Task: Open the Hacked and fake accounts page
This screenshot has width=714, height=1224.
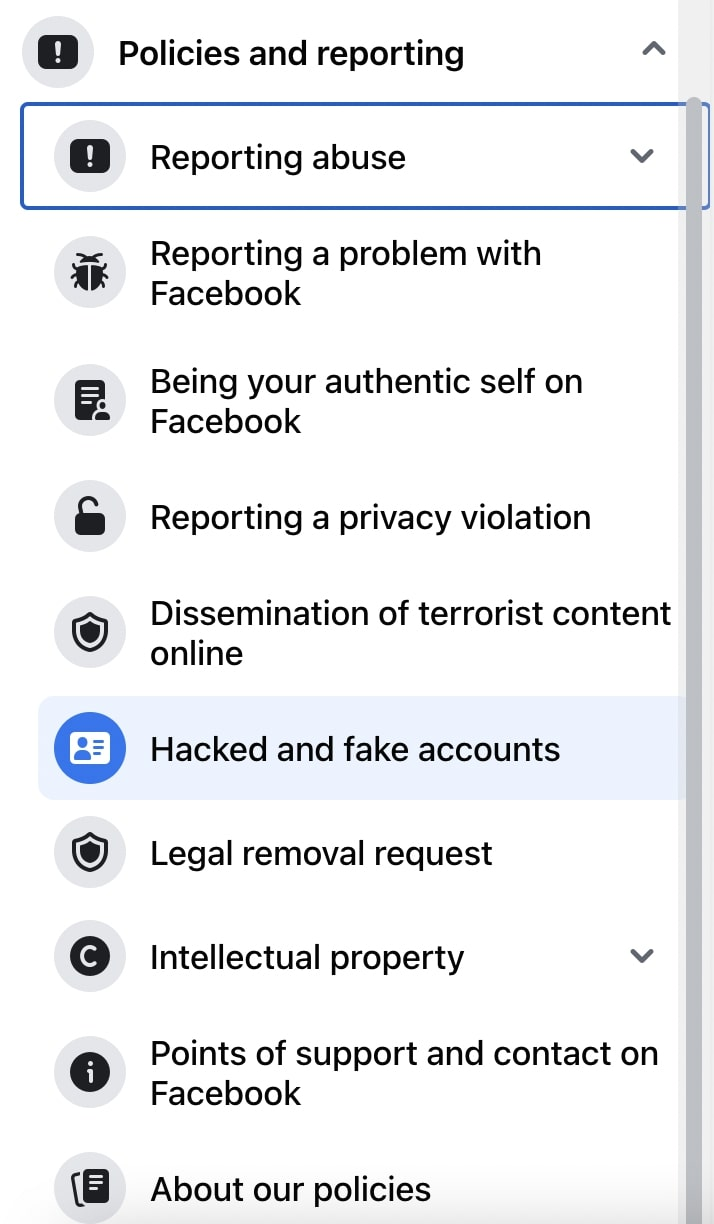Action: [354, 748]
